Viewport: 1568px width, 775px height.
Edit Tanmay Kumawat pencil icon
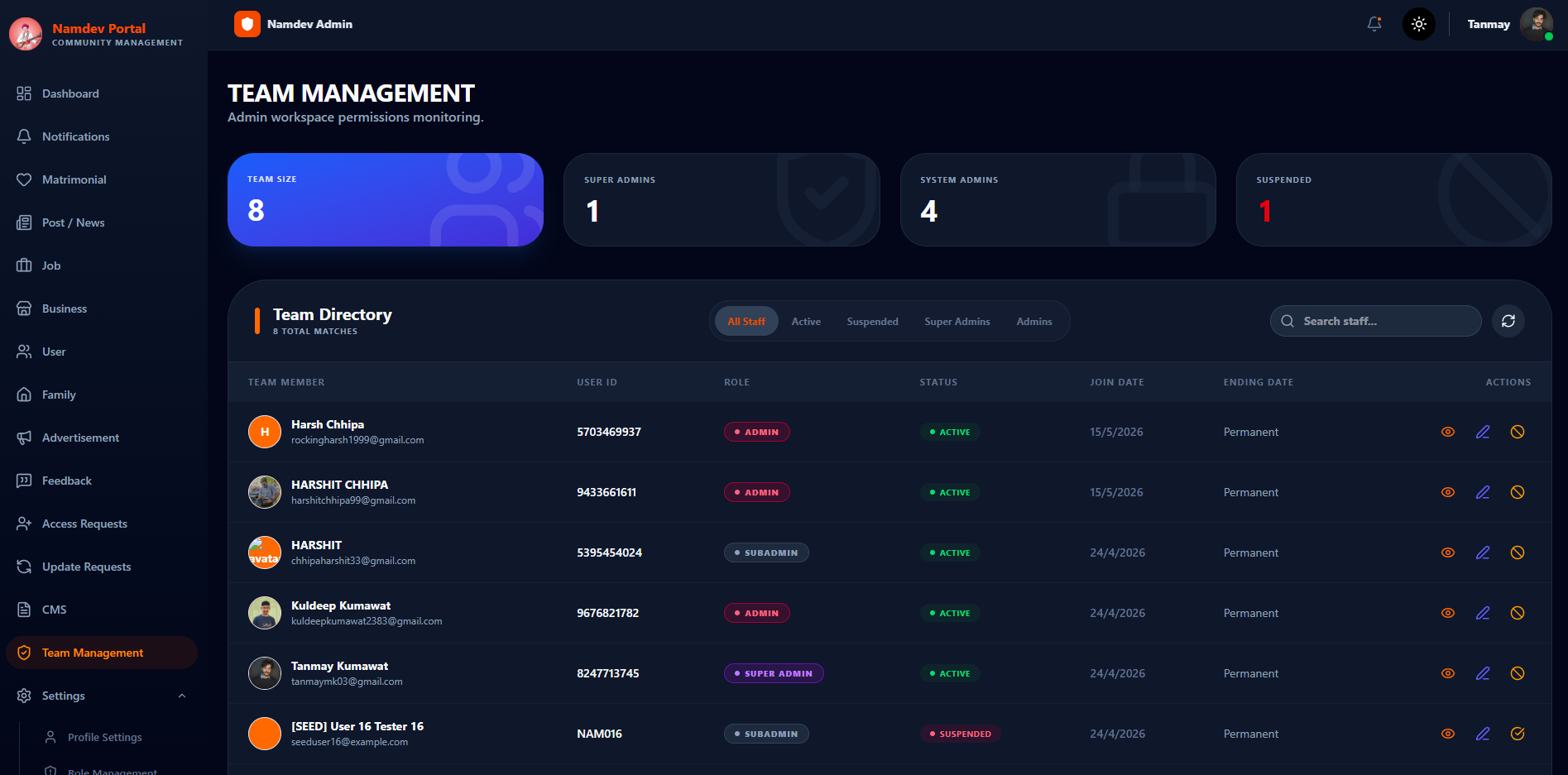tap(1483, 673)
